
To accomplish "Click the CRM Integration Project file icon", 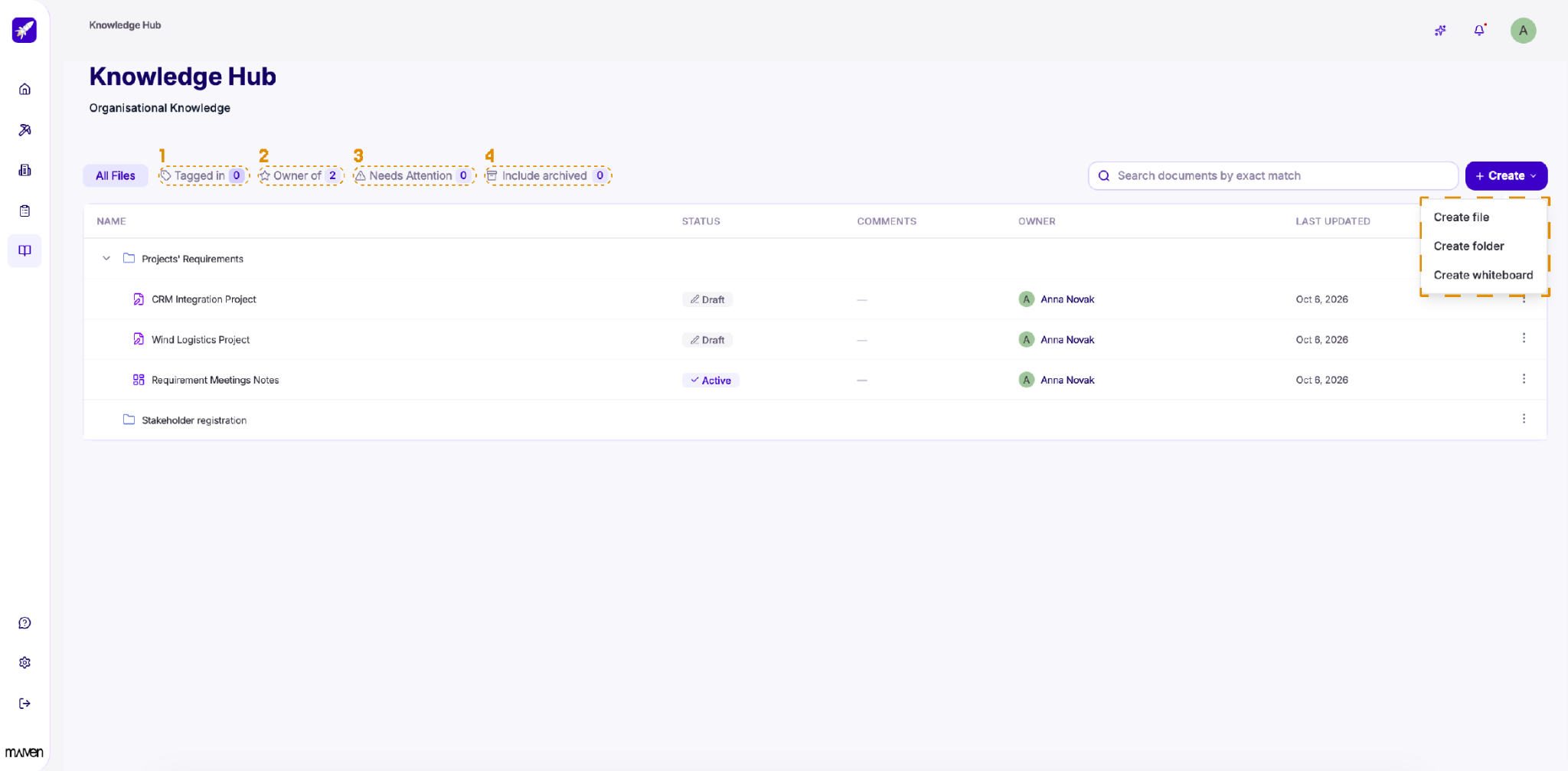I will (x=139, y=299).
